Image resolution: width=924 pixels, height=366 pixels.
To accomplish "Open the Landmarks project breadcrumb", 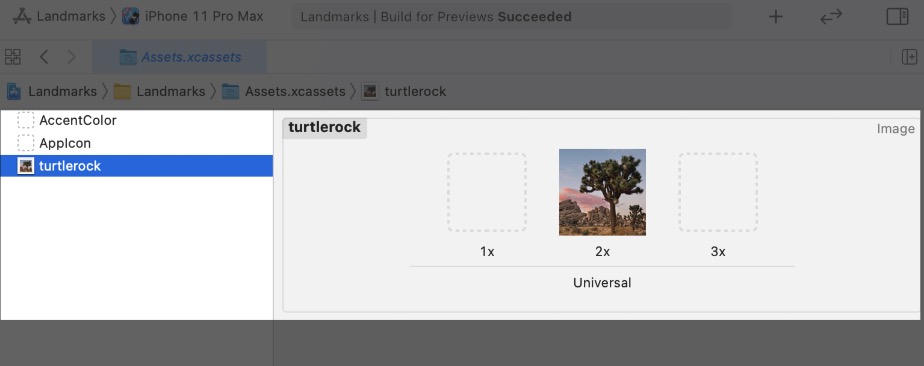I will (x=52, y=91).
